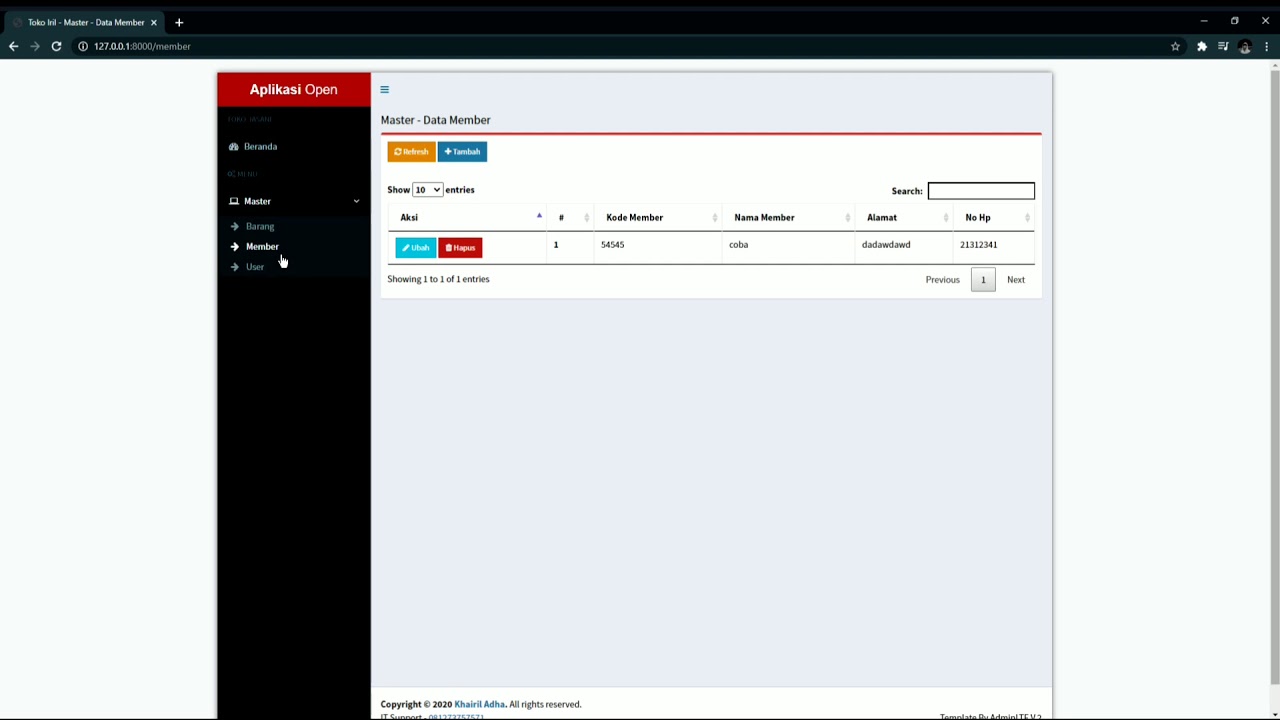Focus the table Search input field
The image size is (1280, 720).
[x=981, y=191]
